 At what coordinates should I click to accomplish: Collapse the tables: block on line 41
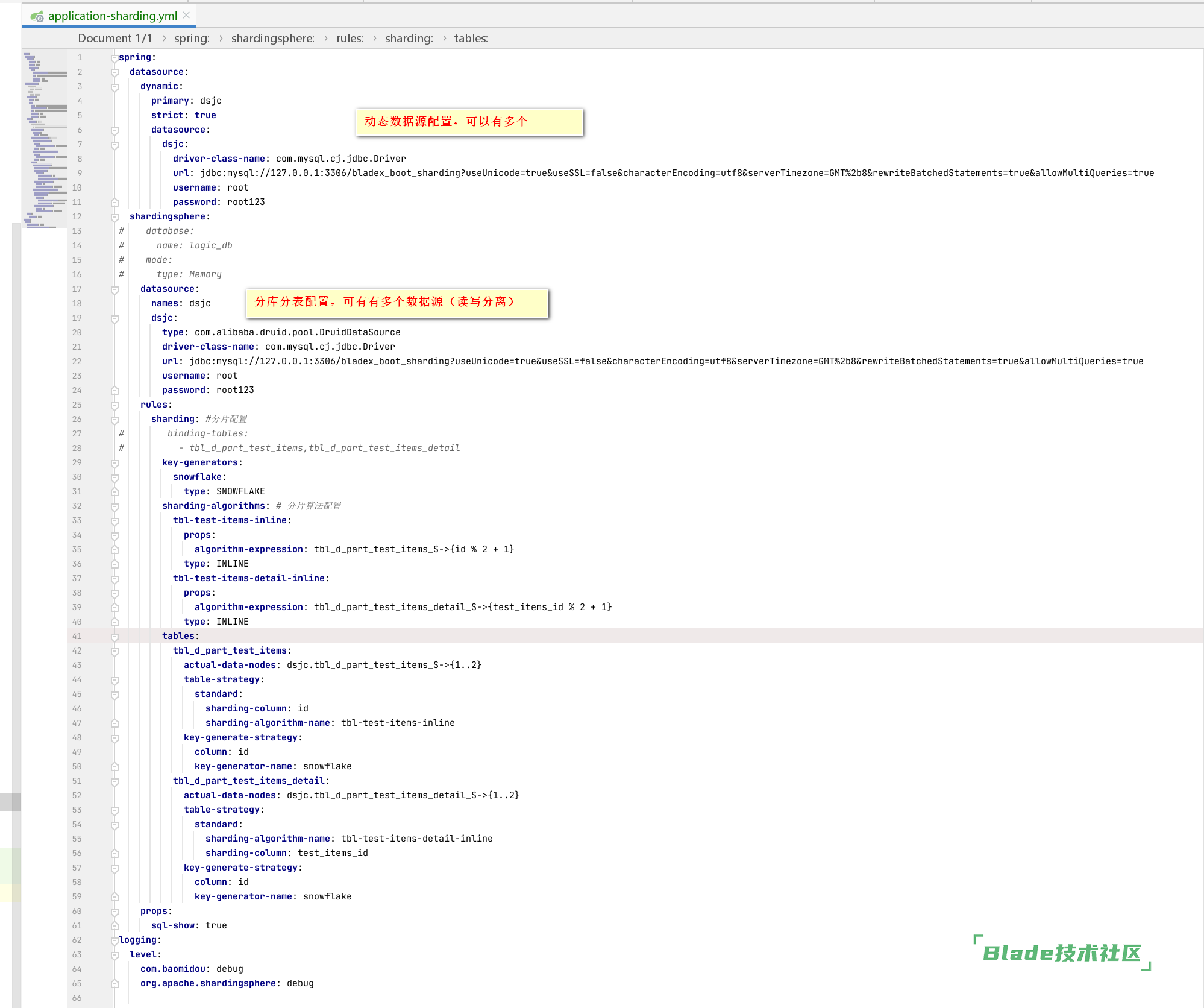[114, 637]
